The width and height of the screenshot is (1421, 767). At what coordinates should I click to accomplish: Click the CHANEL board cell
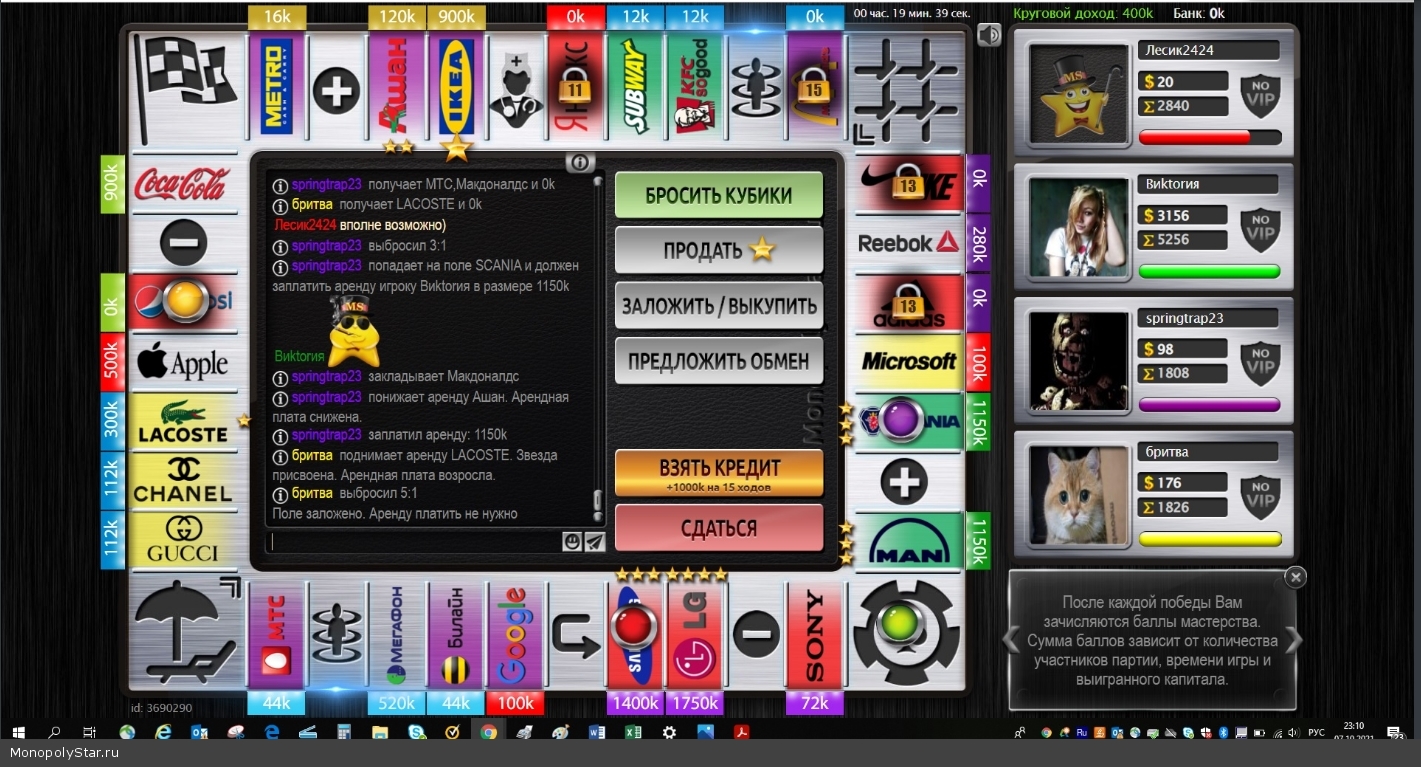pos(184,481)
